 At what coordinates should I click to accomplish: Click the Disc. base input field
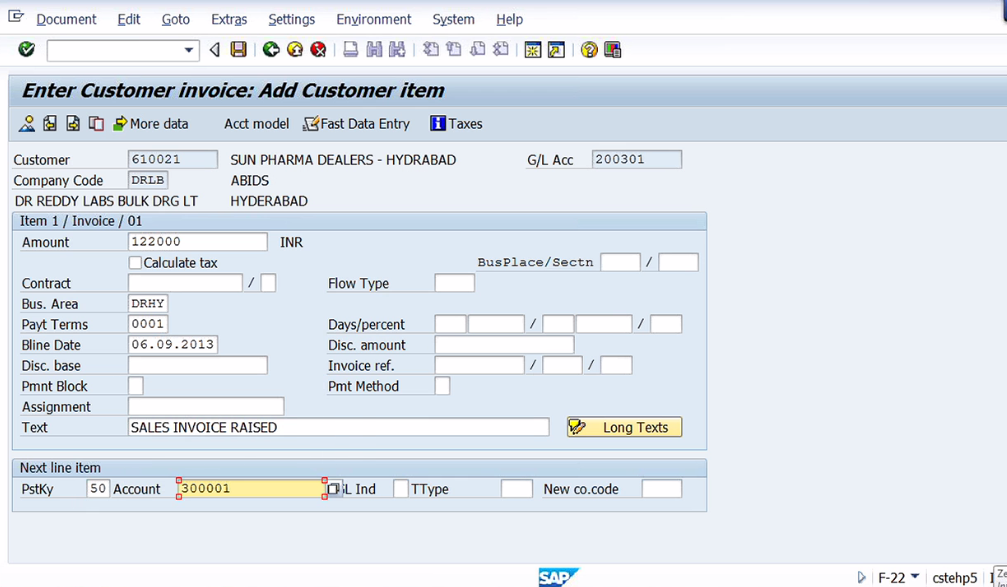coord(198,365)
